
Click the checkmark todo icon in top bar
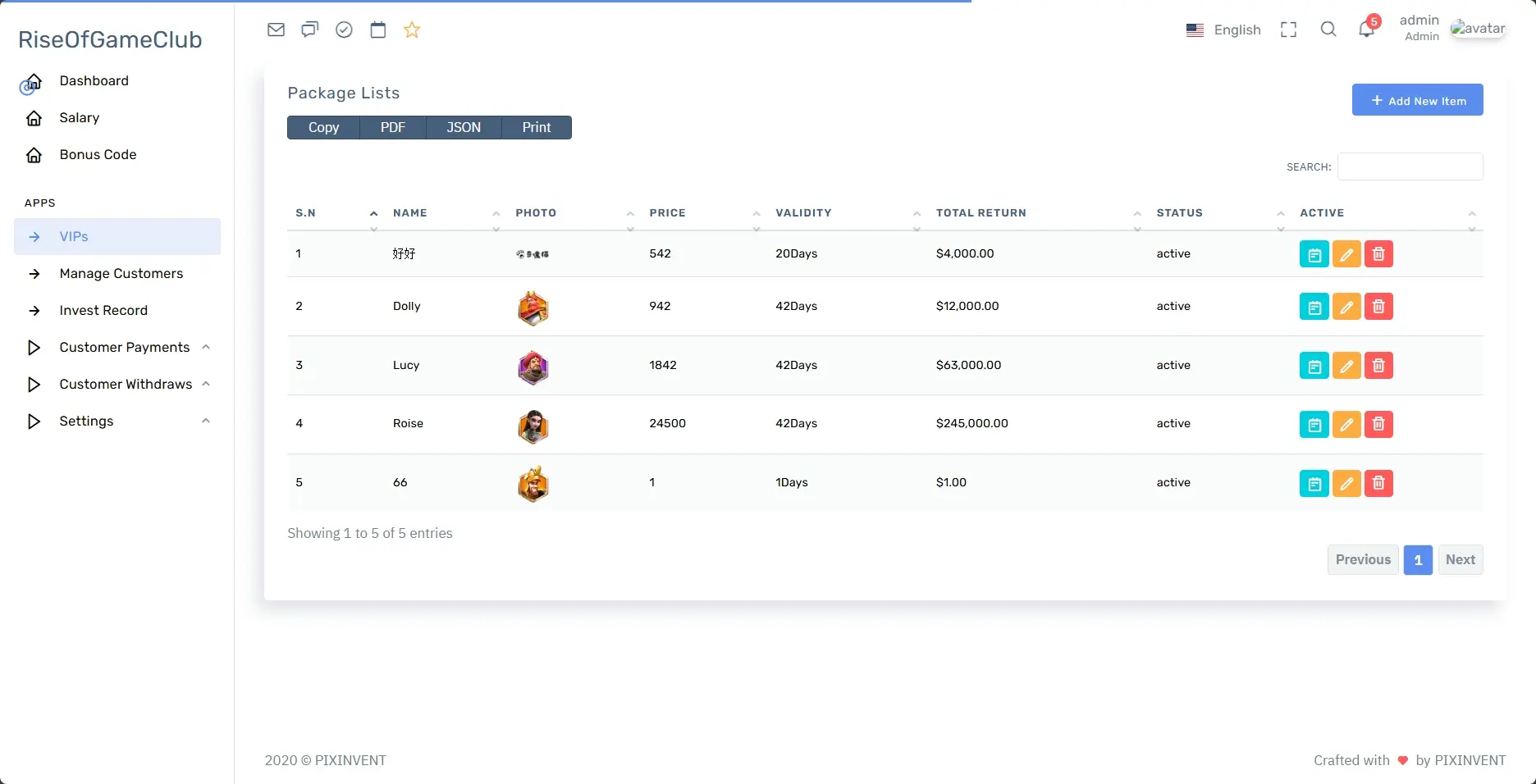pyautogui.click(x=344, y=30)
